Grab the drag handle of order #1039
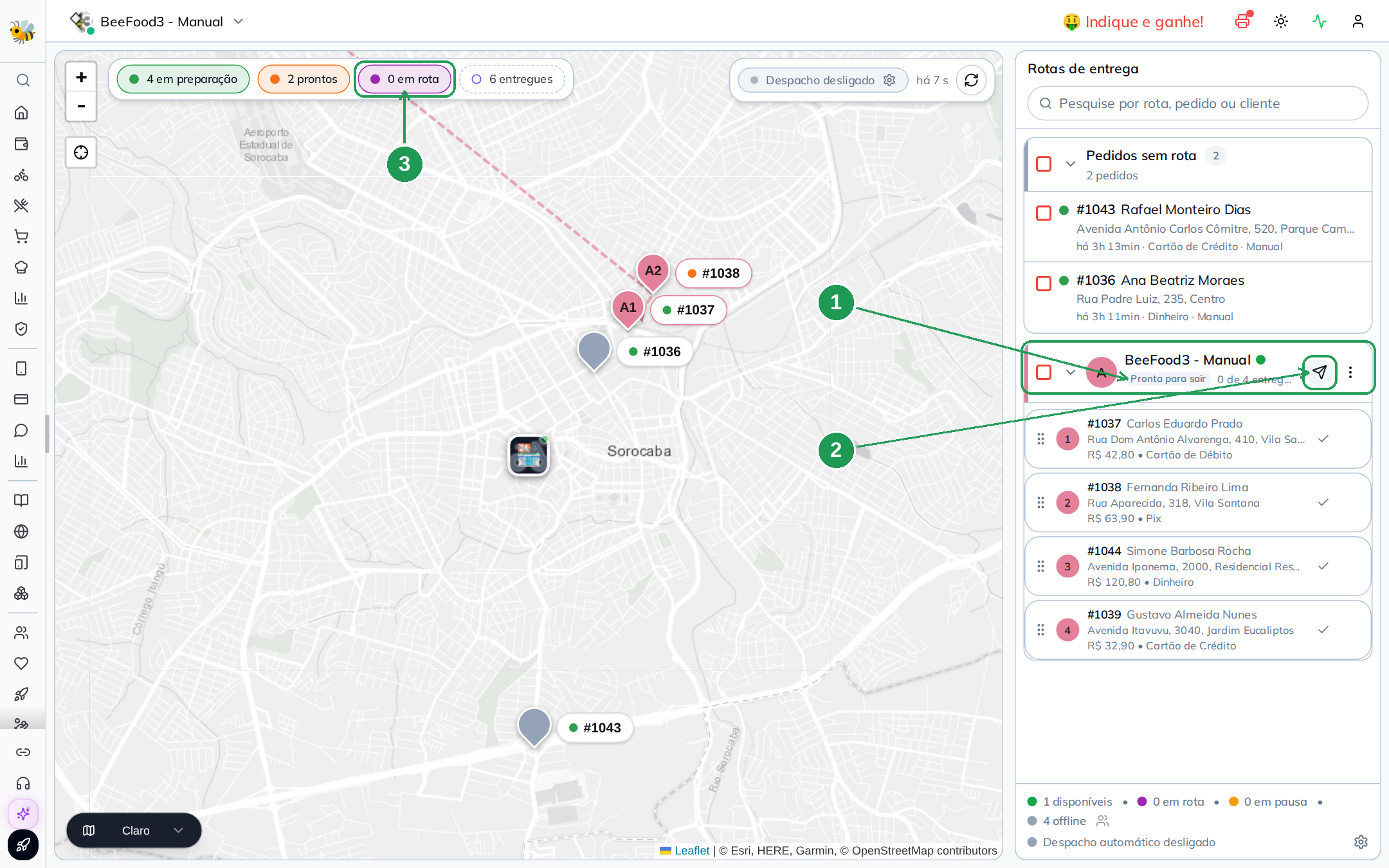This screenshot has height=868, width=1389. (1040, 630)
